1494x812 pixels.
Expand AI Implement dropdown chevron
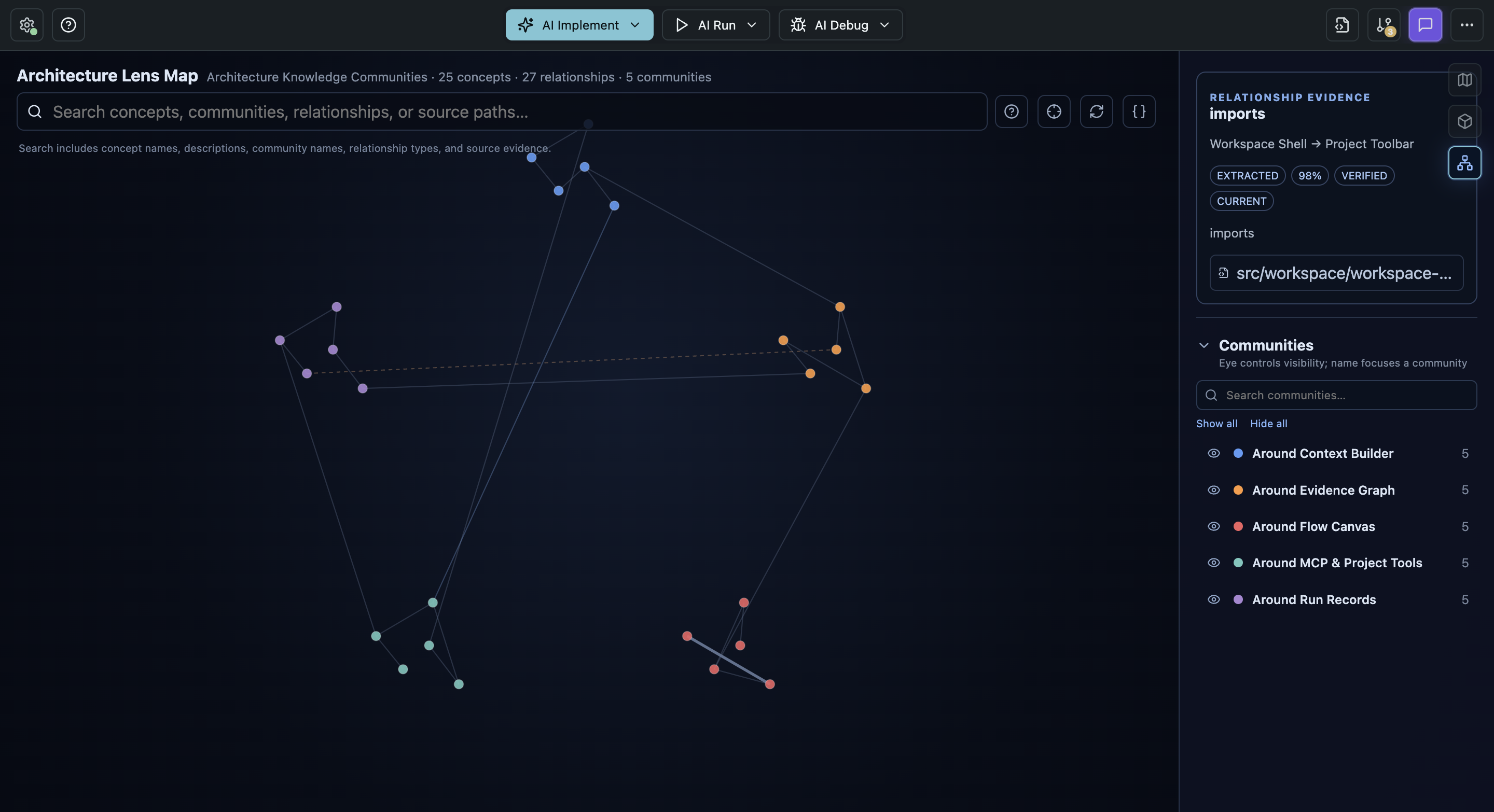click(x=635, y=25)
